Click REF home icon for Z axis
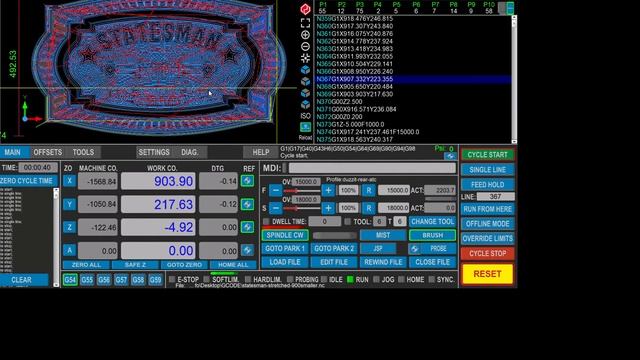The width and height of the screenshot is (640, 360). point(247,227)
